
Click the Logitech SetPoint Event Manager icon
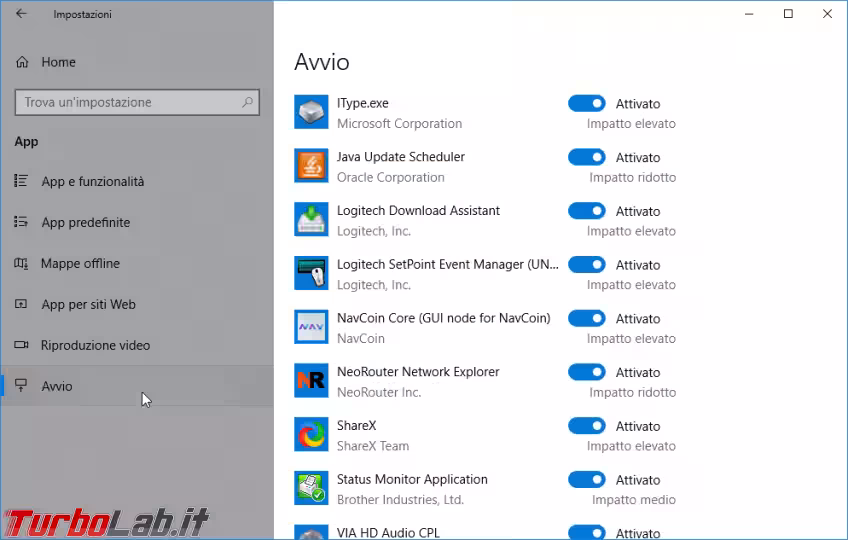pyautogui.click(x=311, y=273)
